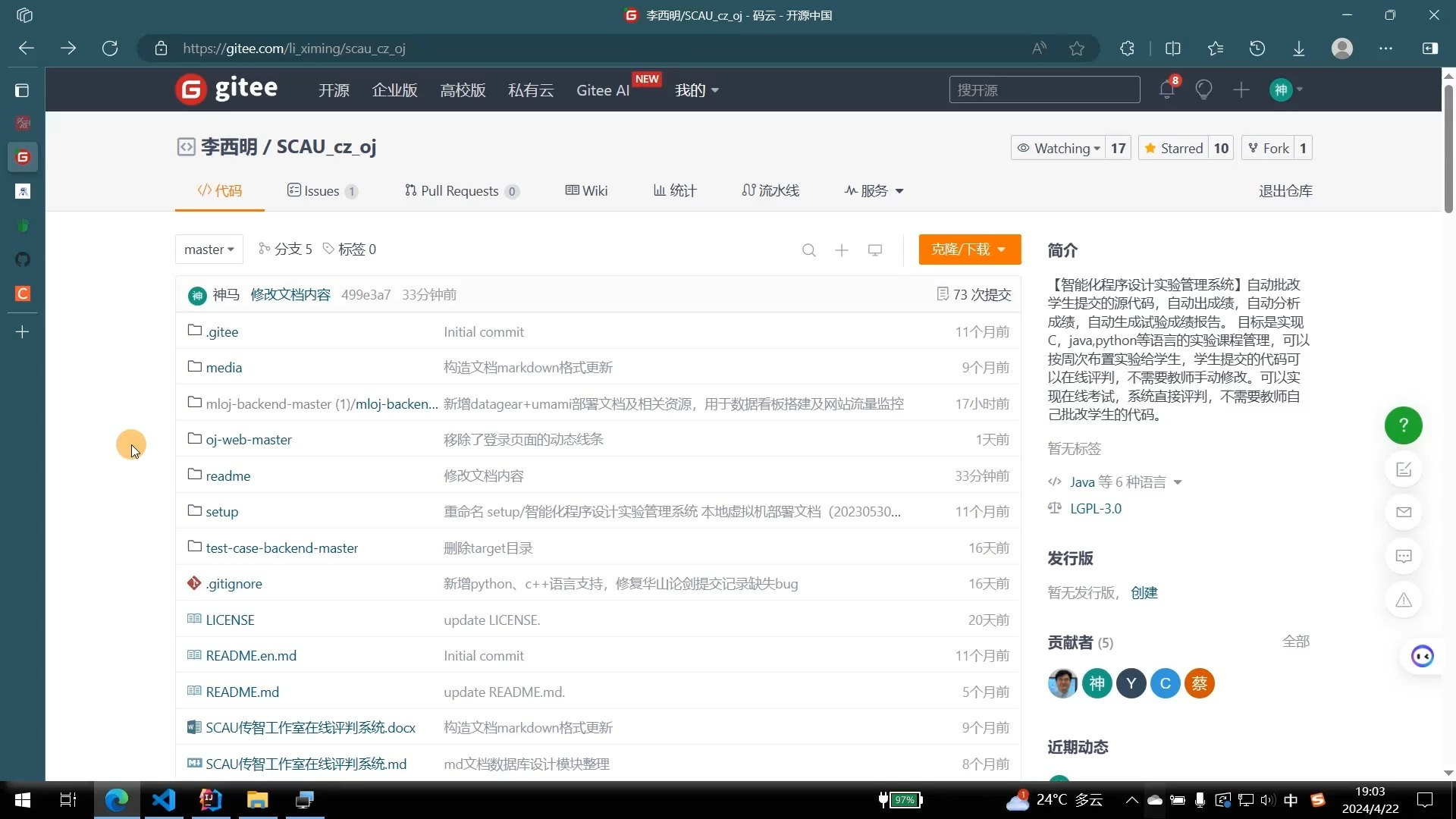Click the warning triangle floating icon
This screenshot has height=819, width=1456.
click(x=1403, y=601)
